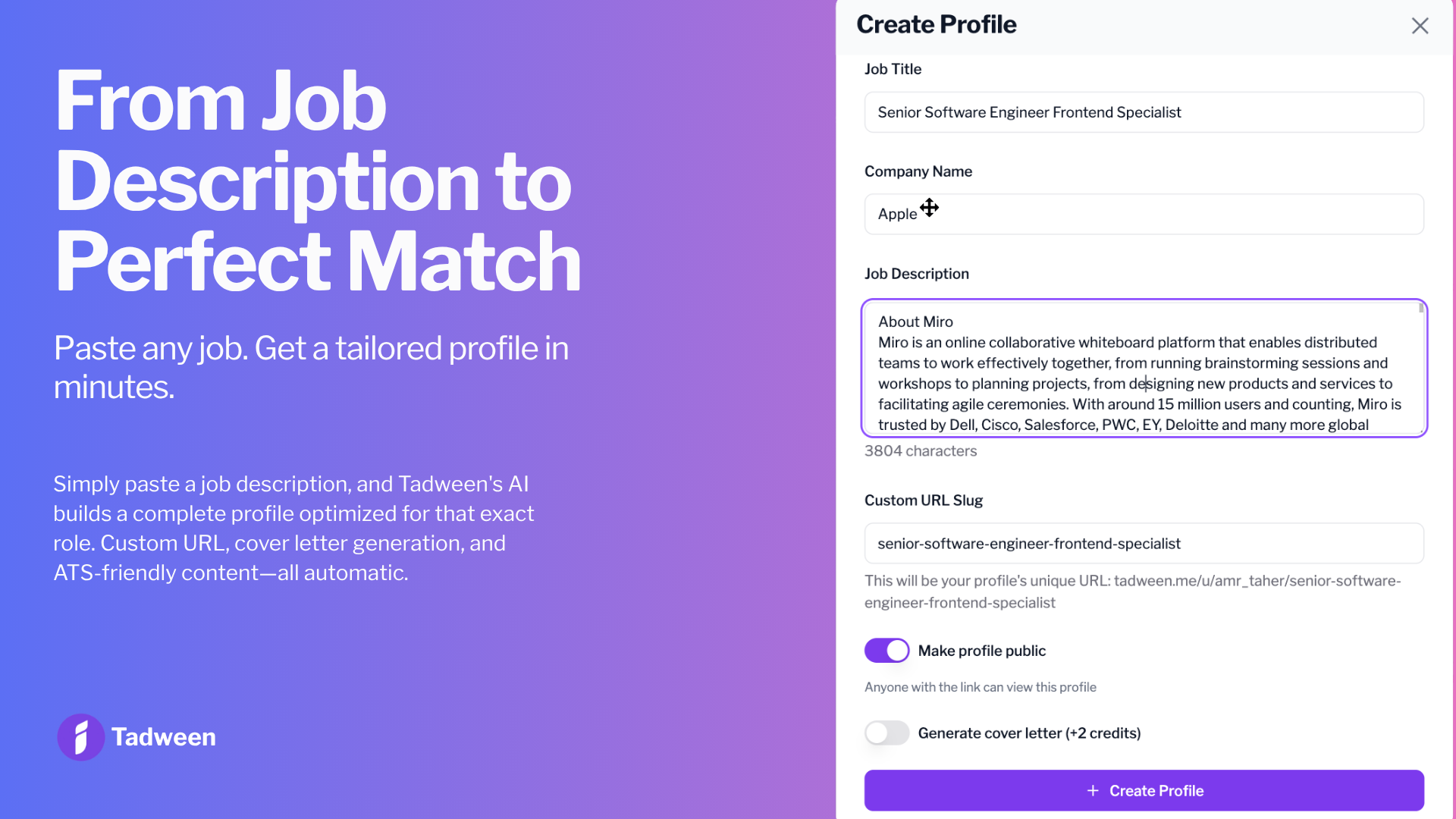Click the Job Description label

916,274
